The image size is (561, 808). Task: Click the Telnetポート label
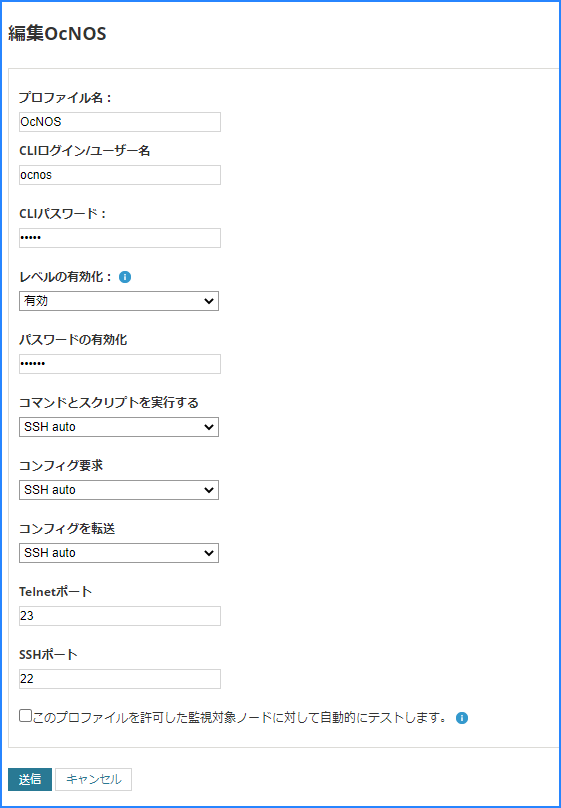56,591
